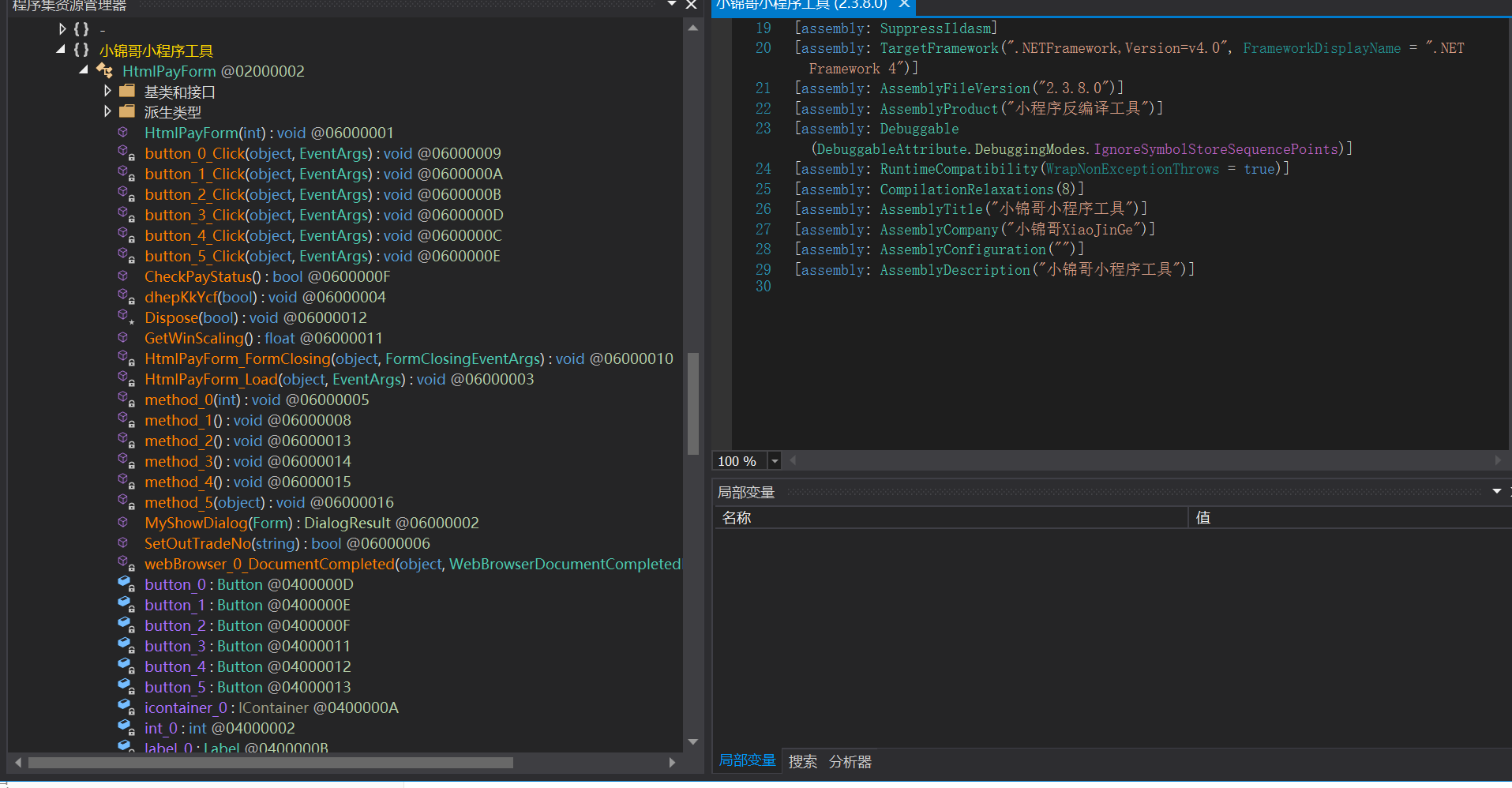
Task: Click the 基类和接口 folder icon
Action: (127, 92)
